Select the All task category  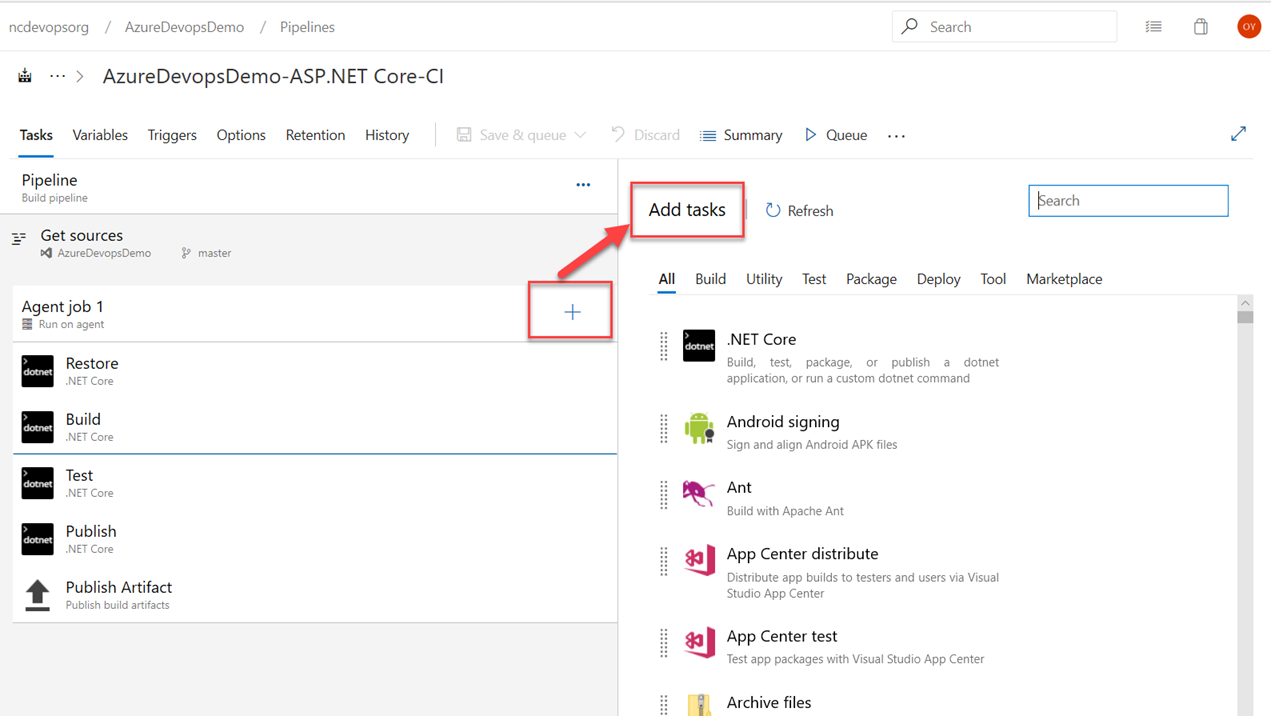click(667, 279)
